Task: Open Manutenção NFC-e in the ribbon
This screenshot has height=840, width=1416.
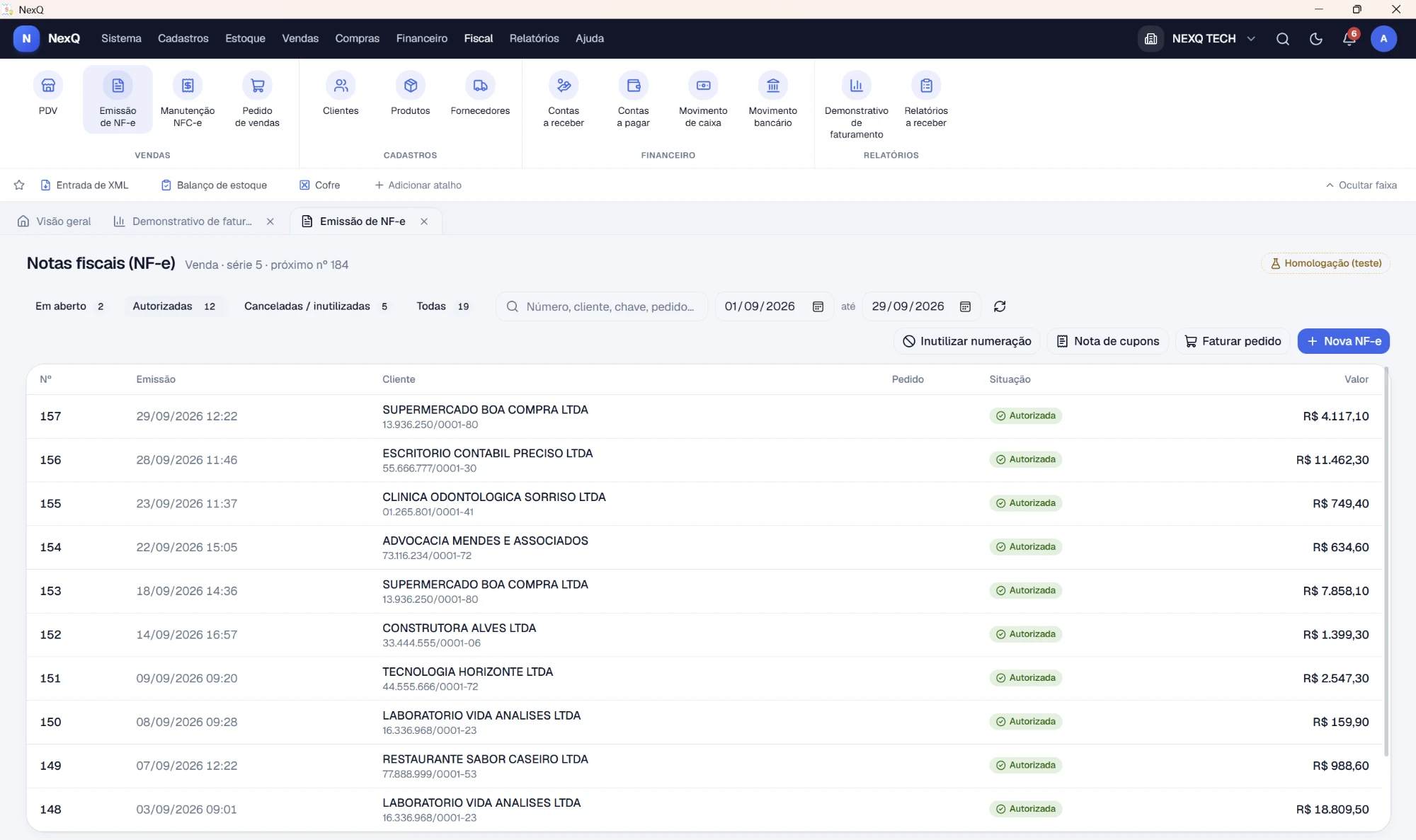Action: click(x=188, y=99)
